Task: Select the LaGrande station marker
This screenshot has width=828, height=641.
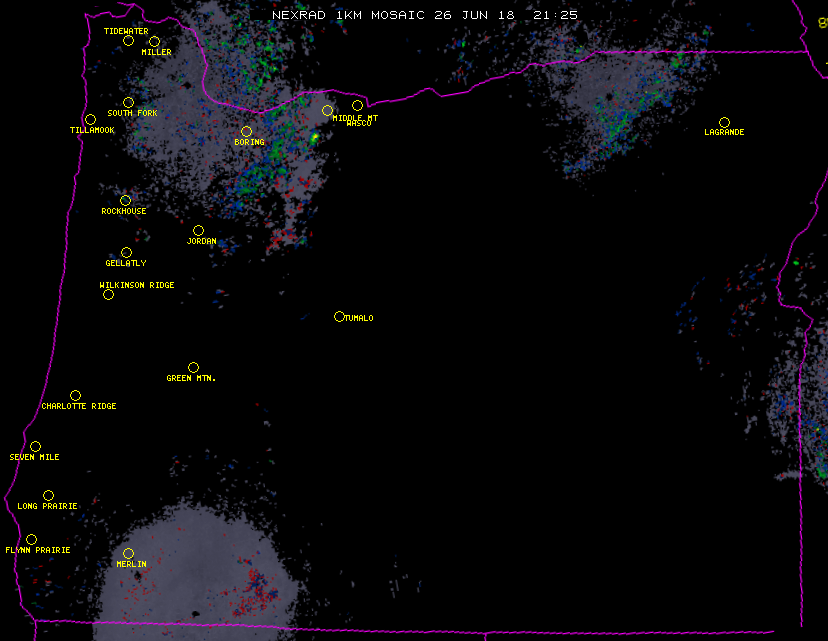Action: 724,123
